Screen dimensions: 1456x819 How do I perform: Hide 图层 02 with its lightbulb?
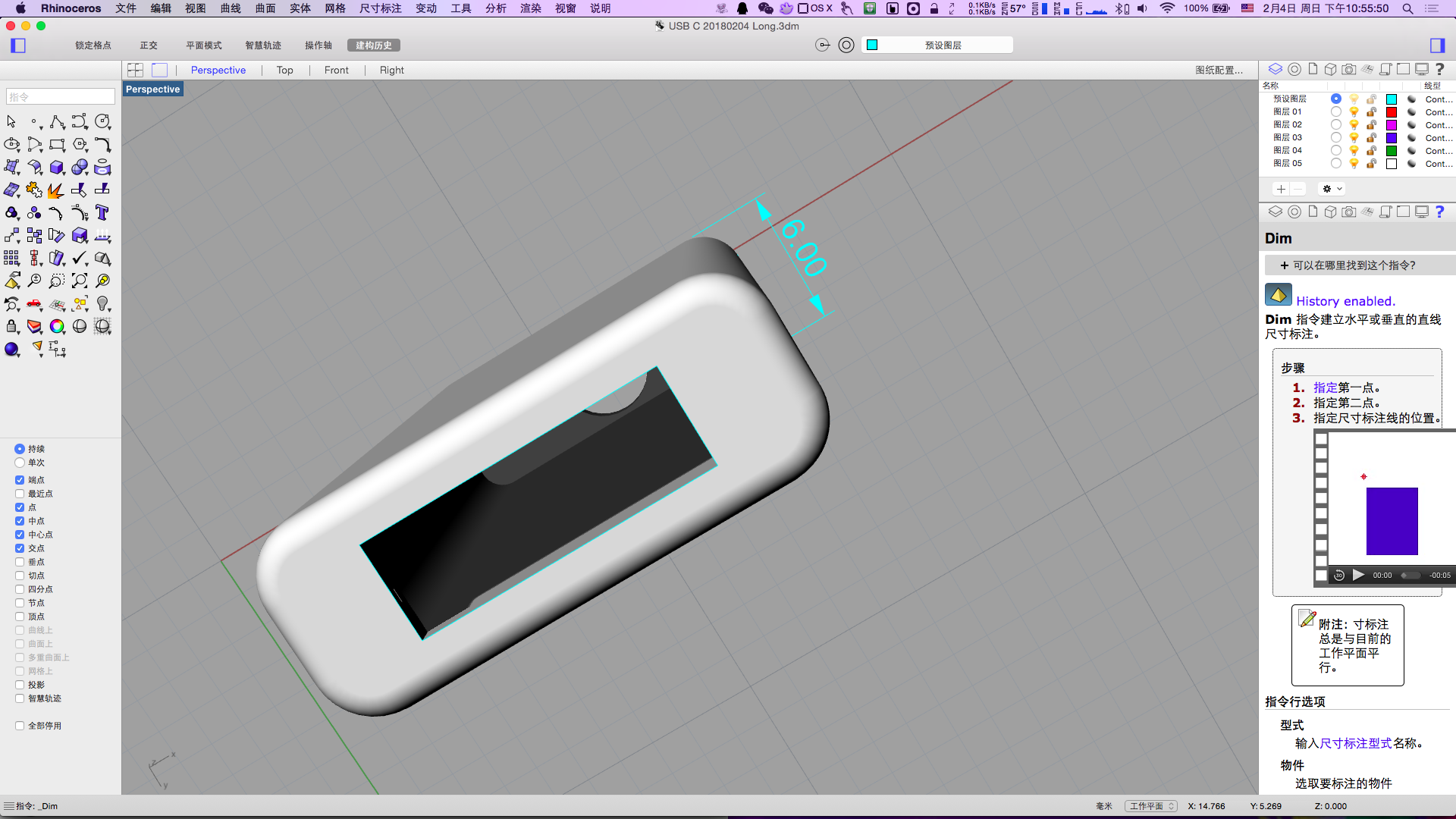[1354, 125]
